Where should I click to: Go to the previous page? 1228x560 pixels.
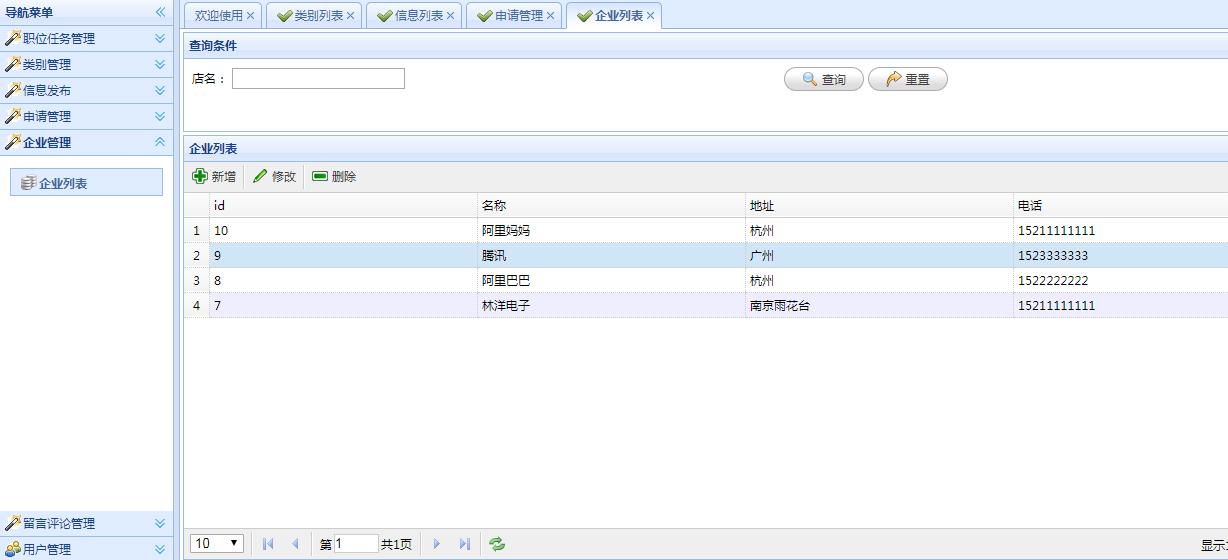[x=295, y=544]
